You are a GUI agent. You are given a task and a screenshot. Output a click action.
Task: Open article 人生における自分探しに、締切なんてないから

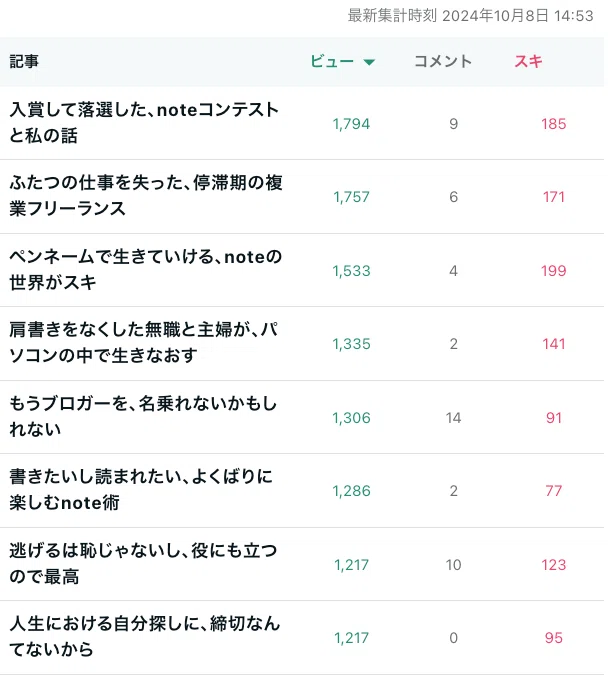145,636
